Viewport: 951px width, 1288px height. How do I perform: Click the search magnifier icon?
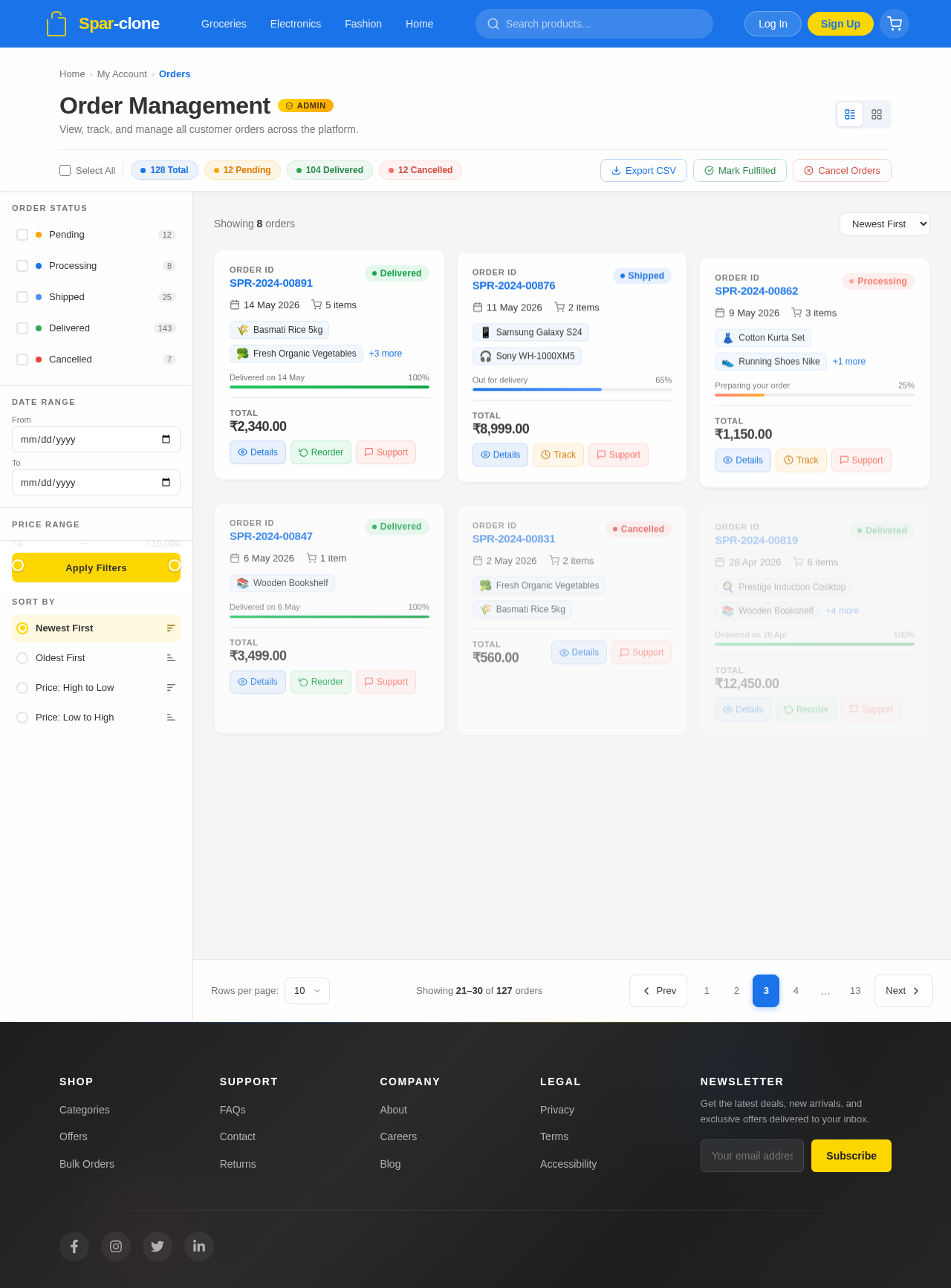click(493, 24)
